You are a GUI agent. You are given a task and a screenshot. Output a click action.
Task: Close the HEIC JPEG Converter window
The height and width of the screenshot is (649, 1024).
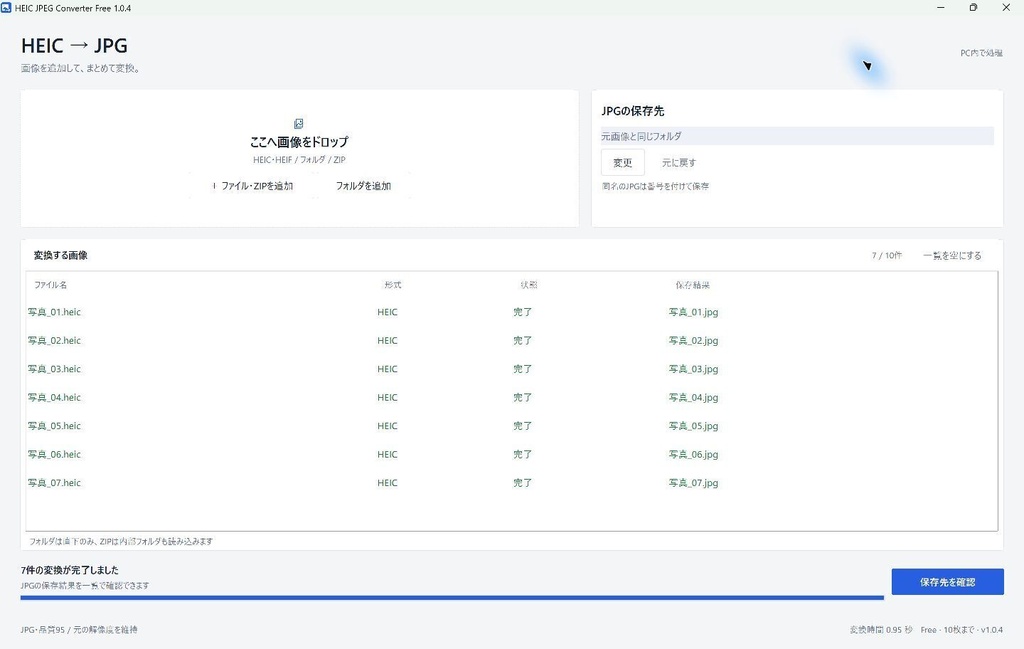(1006, 8)
